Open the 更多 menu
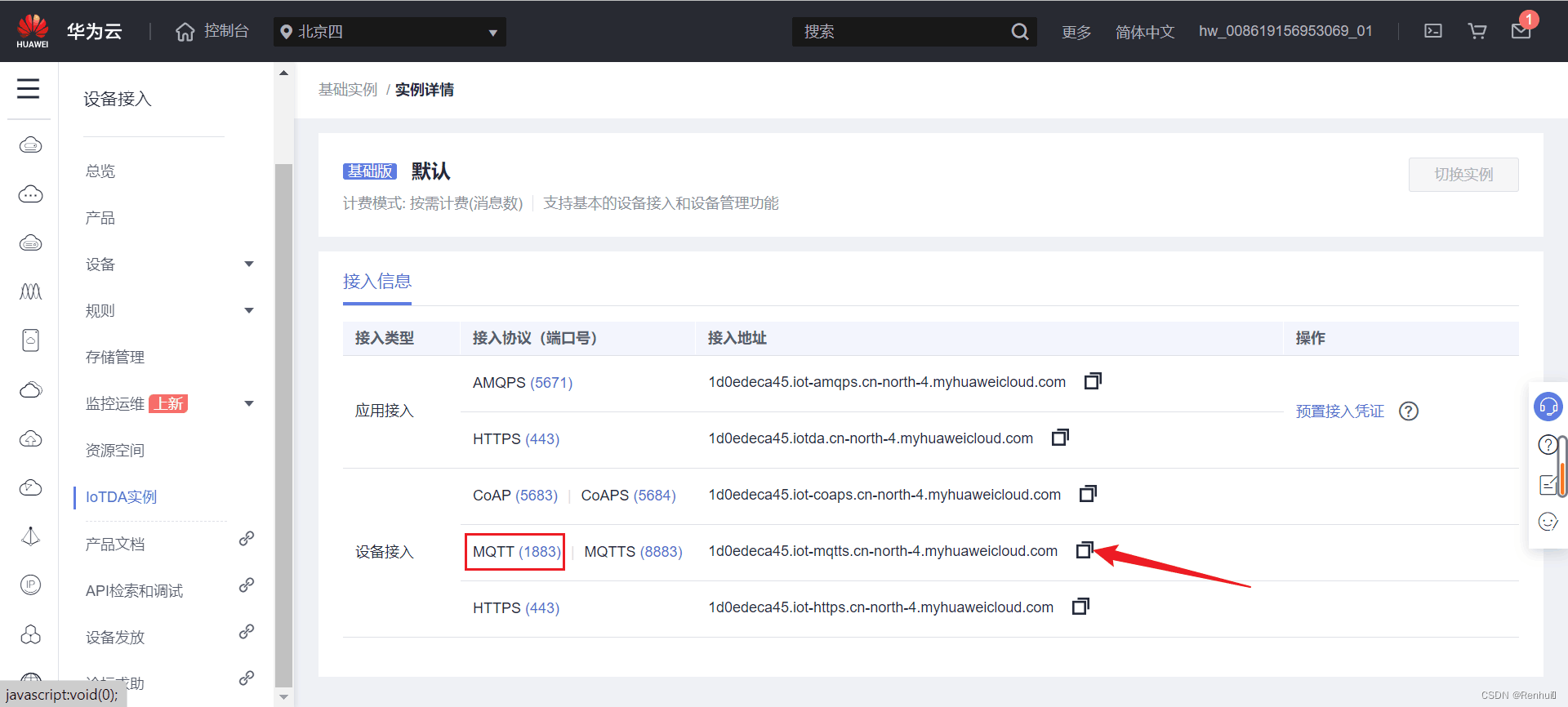1568x707 pixels. click(x=1076, y=32)
